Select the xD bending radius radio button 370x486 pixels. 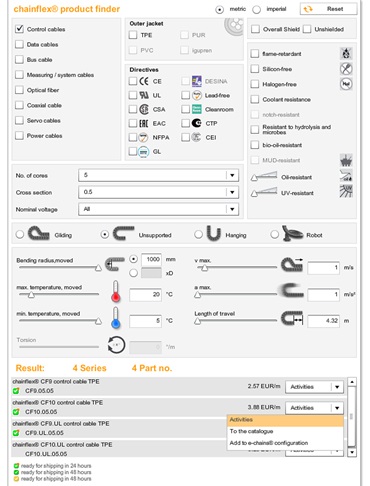[x=133, y=273]
